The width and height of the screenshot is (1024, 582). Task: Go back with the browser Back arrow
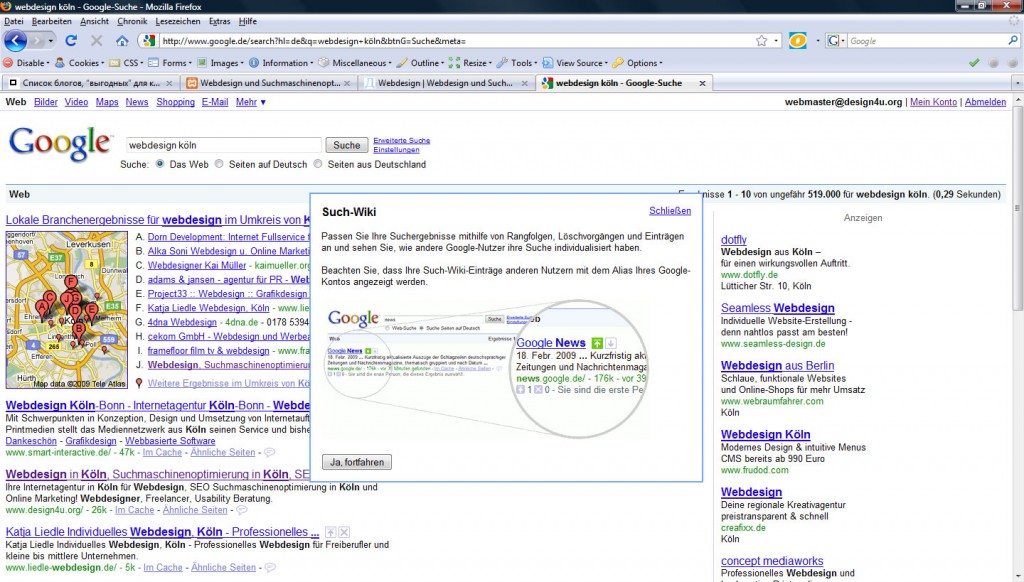click(16, 40)
